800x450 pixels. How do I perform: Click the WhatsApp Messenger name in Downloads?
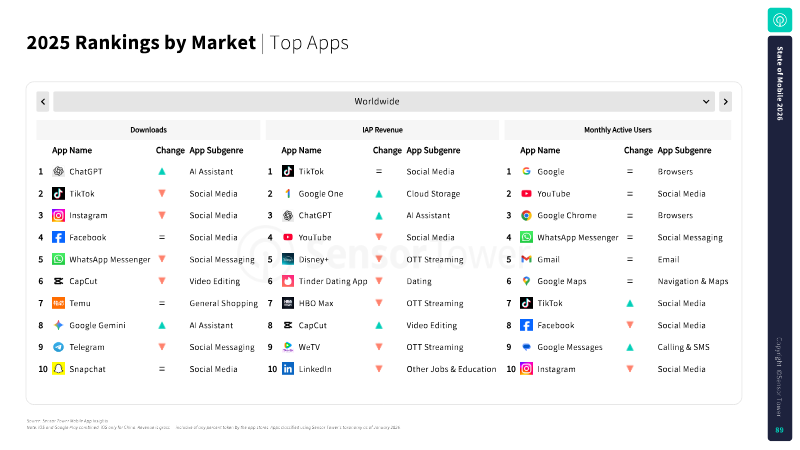[x=110, y=259]
